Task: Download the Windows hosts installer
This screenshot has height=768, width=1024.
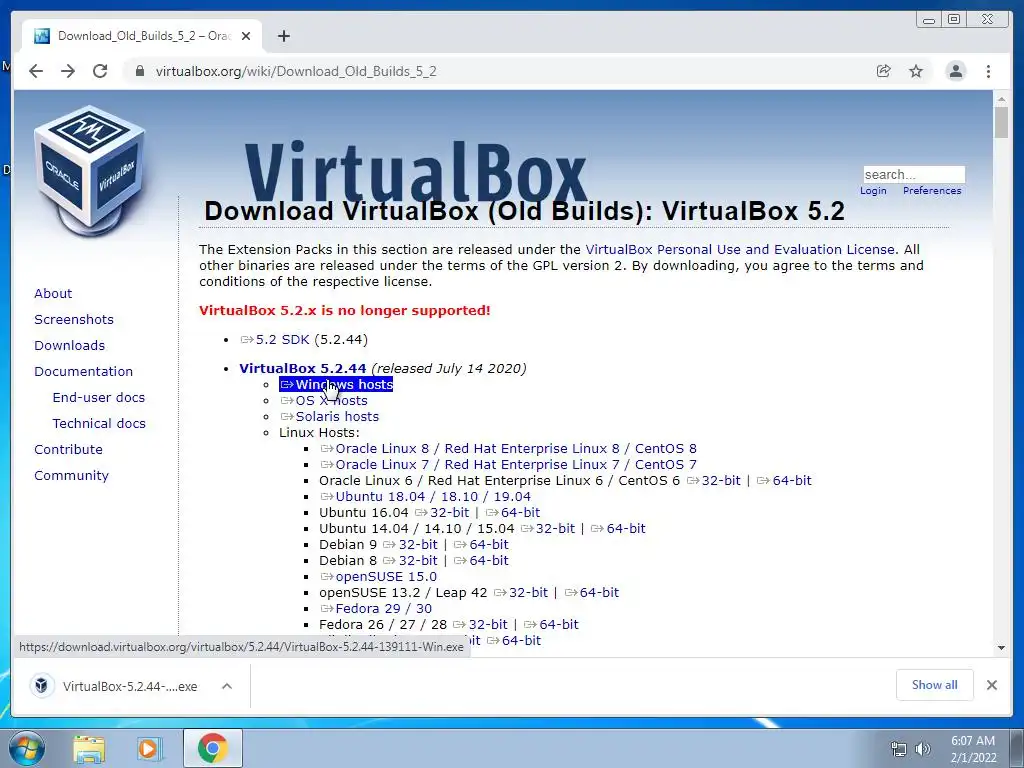Action: pos(336,385)
